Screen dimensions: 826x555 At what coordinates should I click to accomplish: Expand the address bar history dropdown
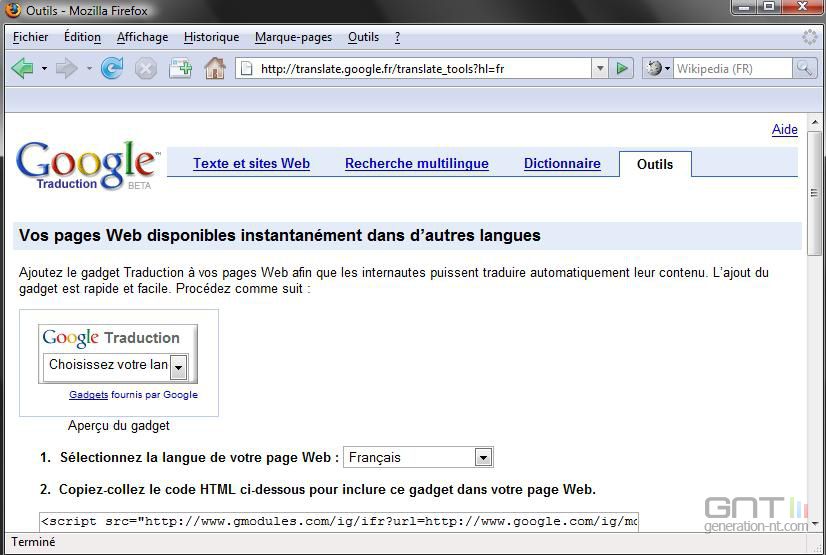point(599,68)
